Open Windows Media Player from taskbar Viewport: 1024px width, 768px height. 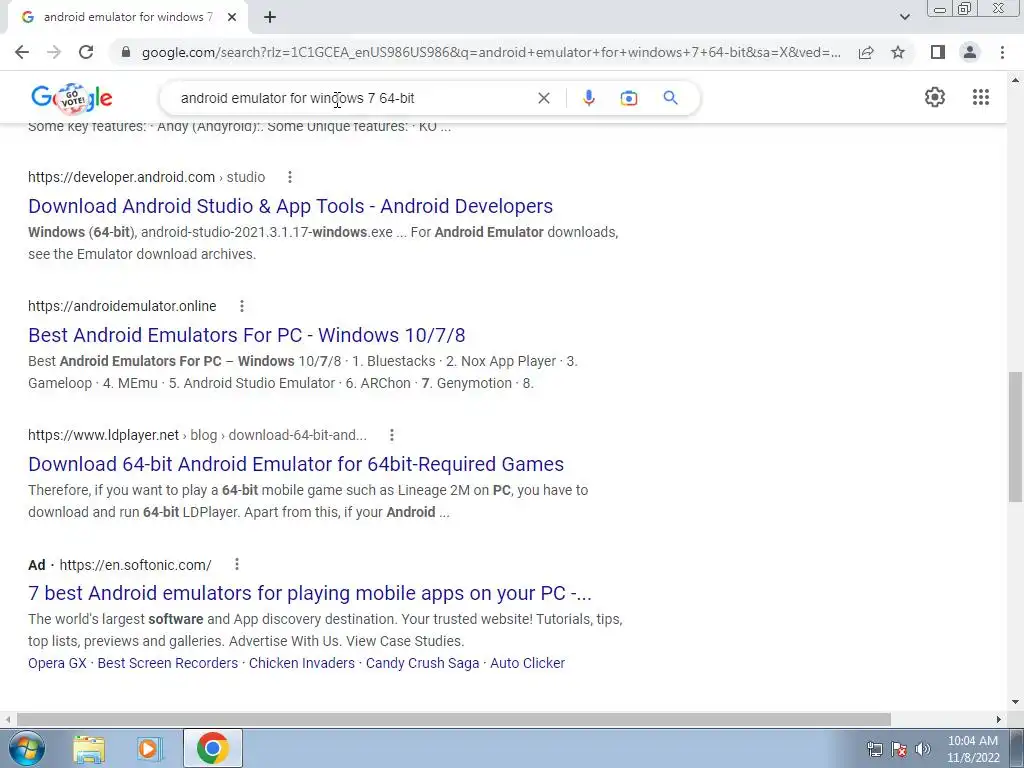coord(150,748)
